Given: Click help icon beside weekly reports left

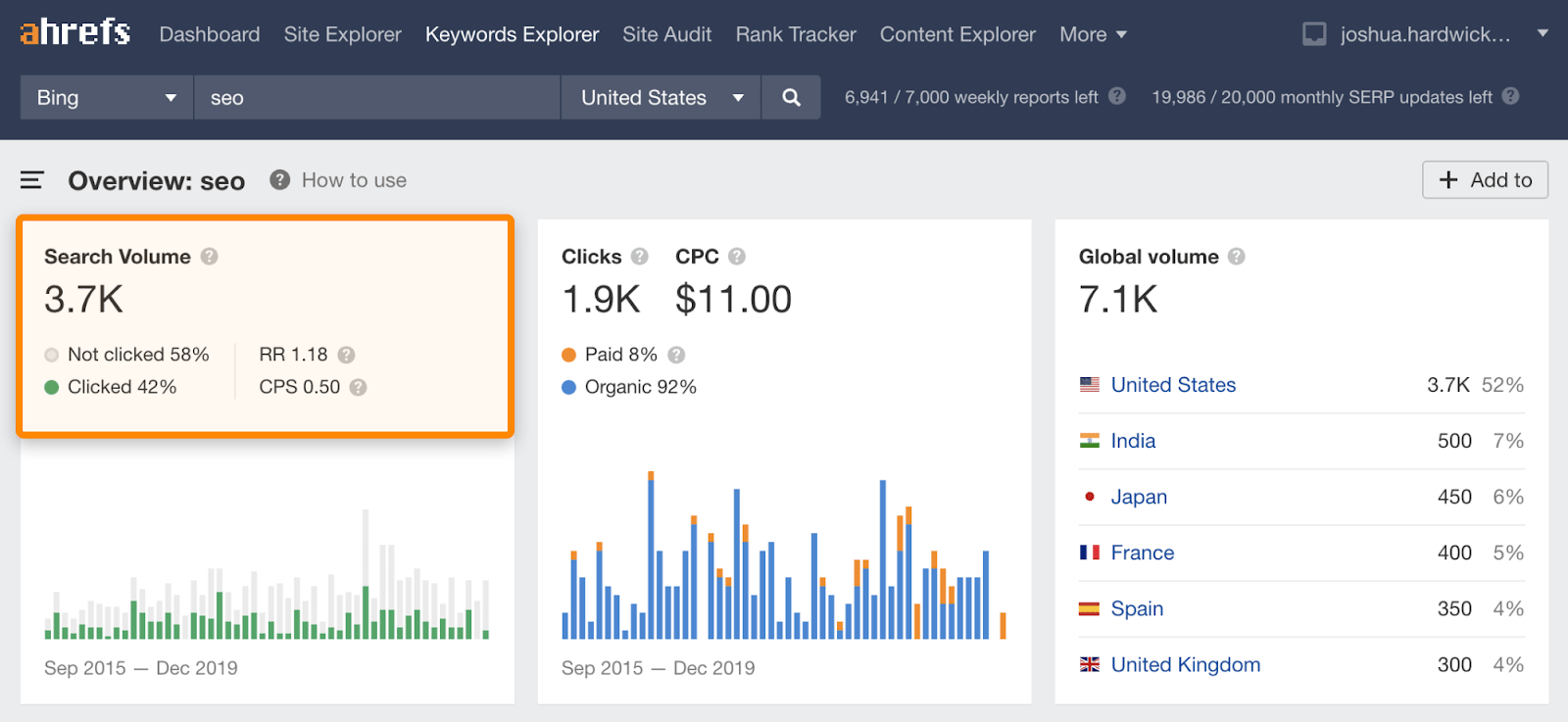Looking at the screenshot, I should [x=1117, y=96].
